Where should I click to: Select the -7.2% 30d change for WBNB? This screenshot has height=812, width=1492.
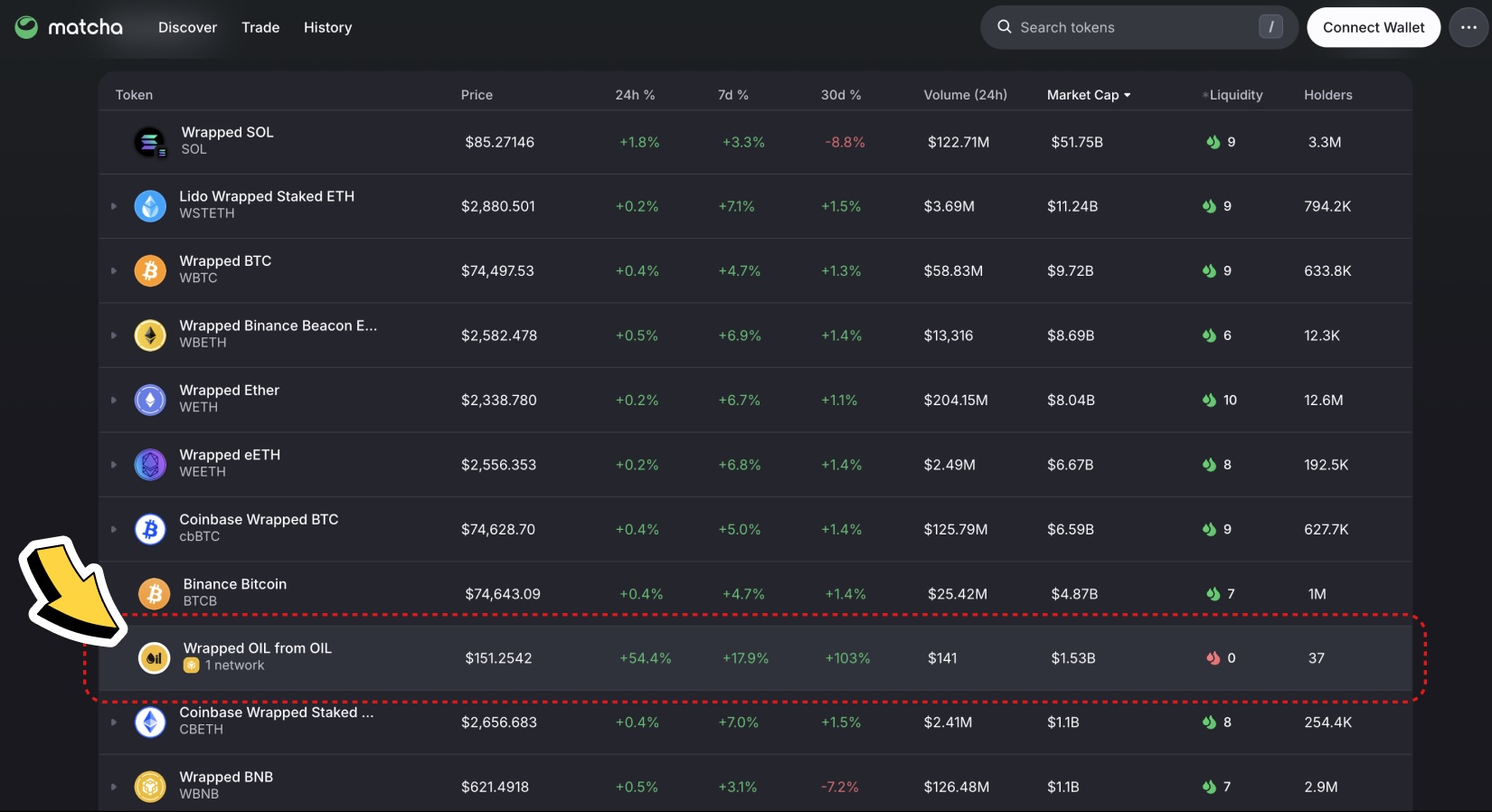pyautogui.click(x=840, y=787)
